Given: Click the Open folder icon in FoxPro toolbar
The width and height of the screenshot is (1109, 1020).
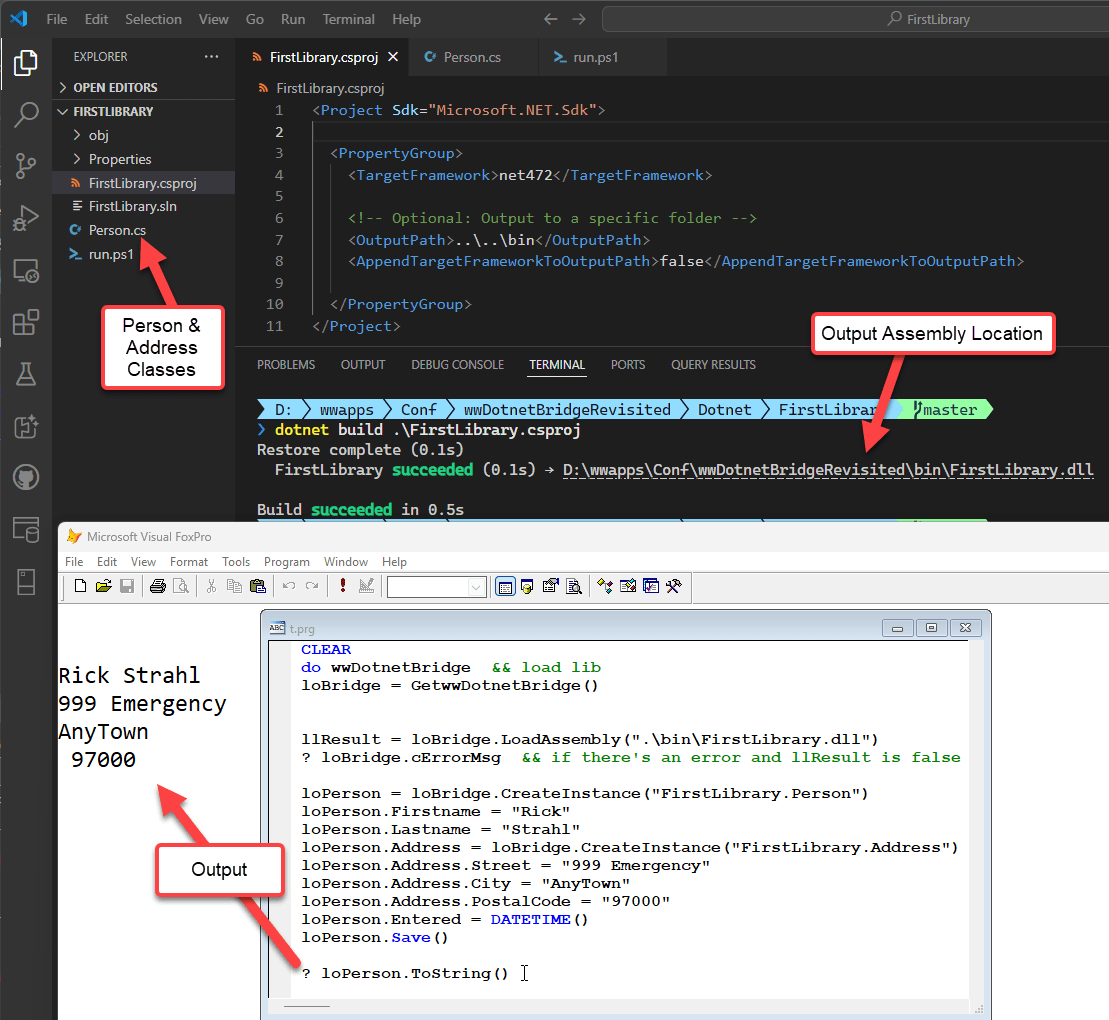Looking at the screenshot, I should click(103, 587).
